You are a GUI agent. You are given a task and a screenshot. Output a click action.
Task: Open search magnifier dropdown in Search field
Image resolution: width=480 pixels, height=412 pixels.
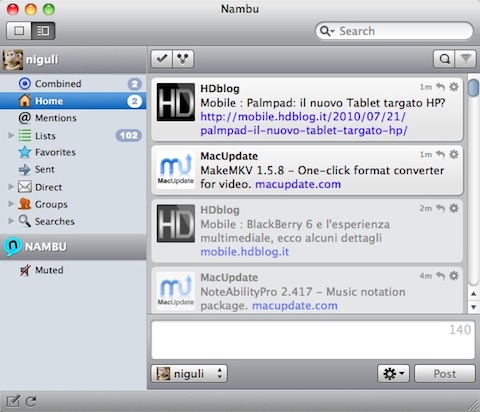tap(327, 31)
